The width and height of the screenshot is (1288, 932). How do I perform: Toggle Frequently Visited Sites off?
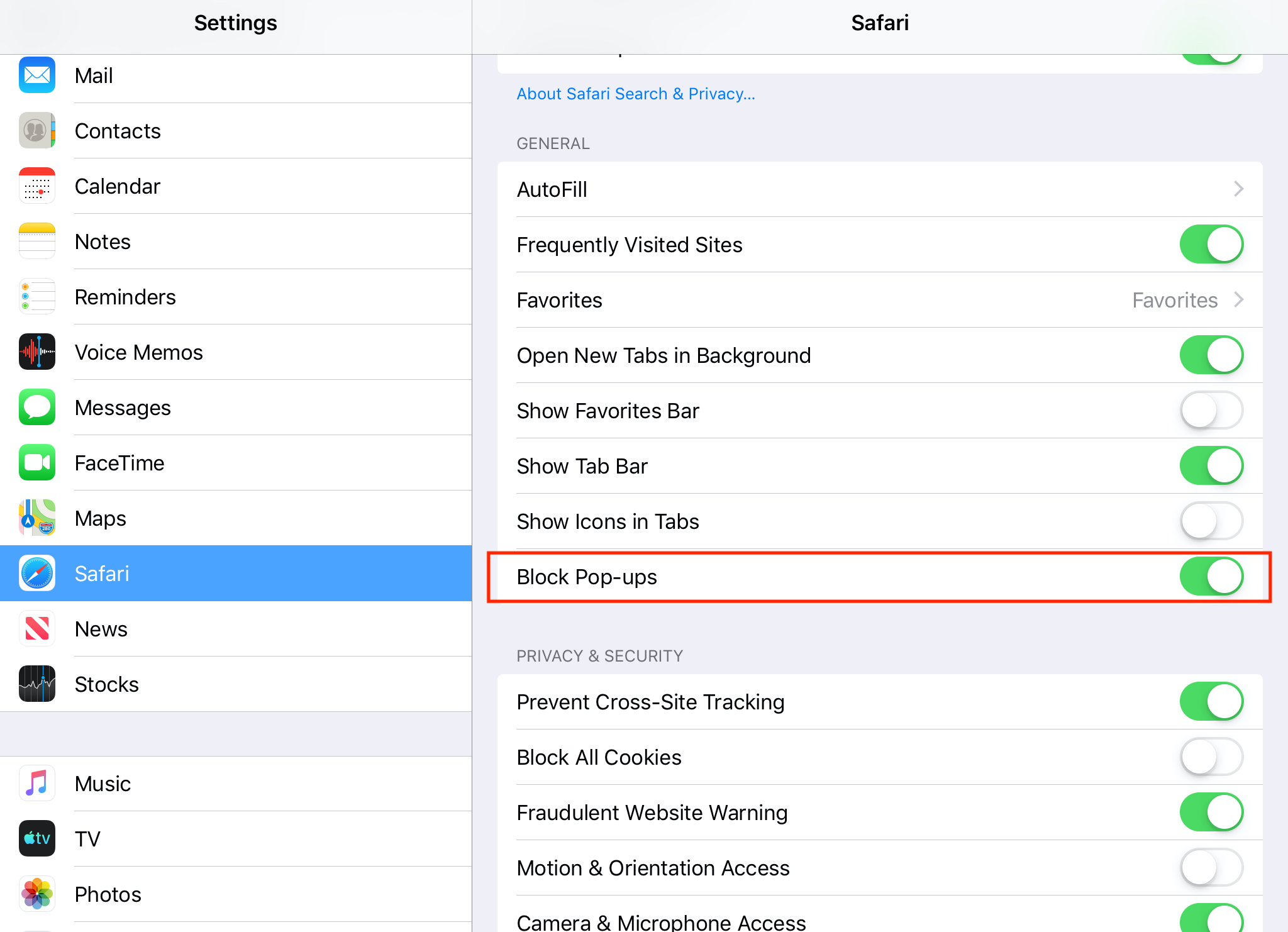[1211, 245]
